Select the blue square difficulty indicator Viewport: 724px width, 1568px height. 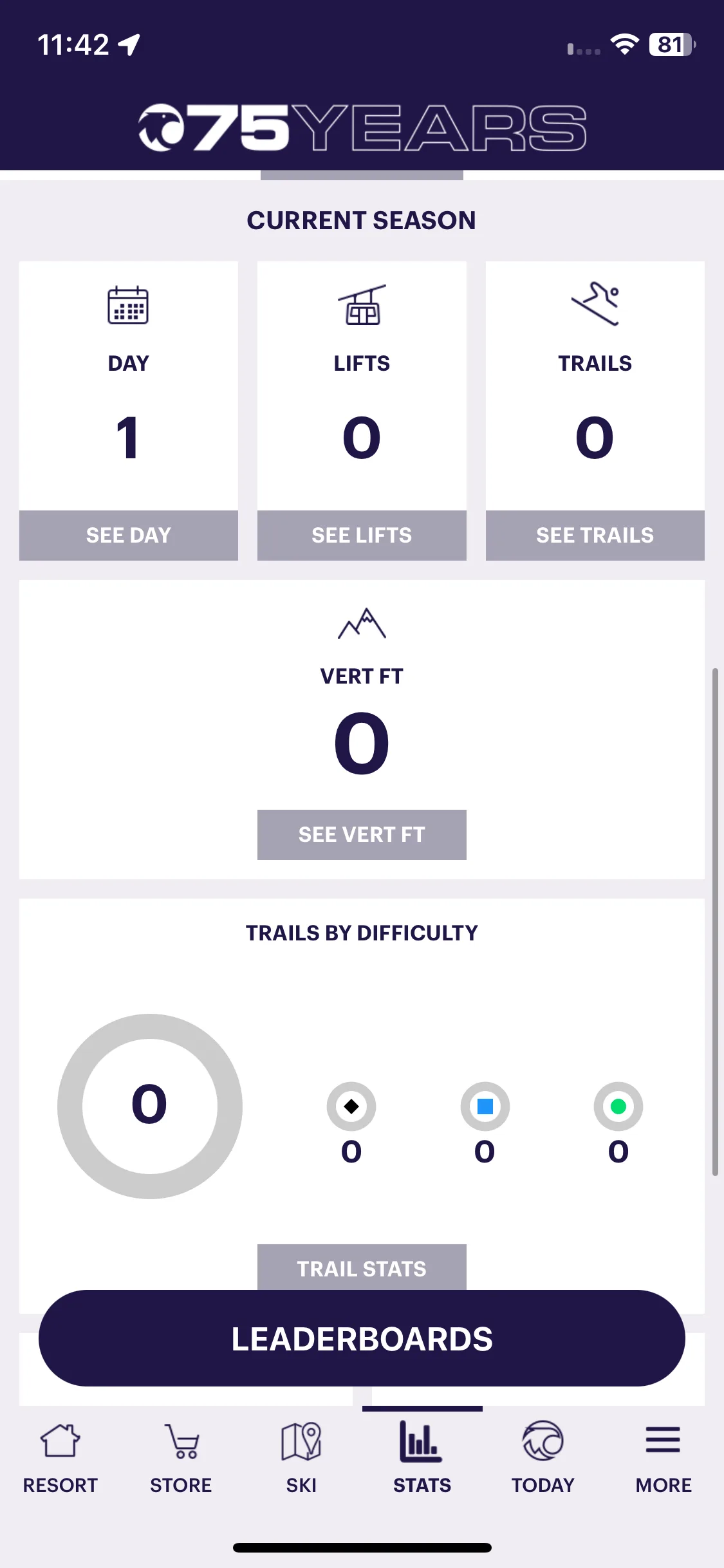[x=485, y=1106]
